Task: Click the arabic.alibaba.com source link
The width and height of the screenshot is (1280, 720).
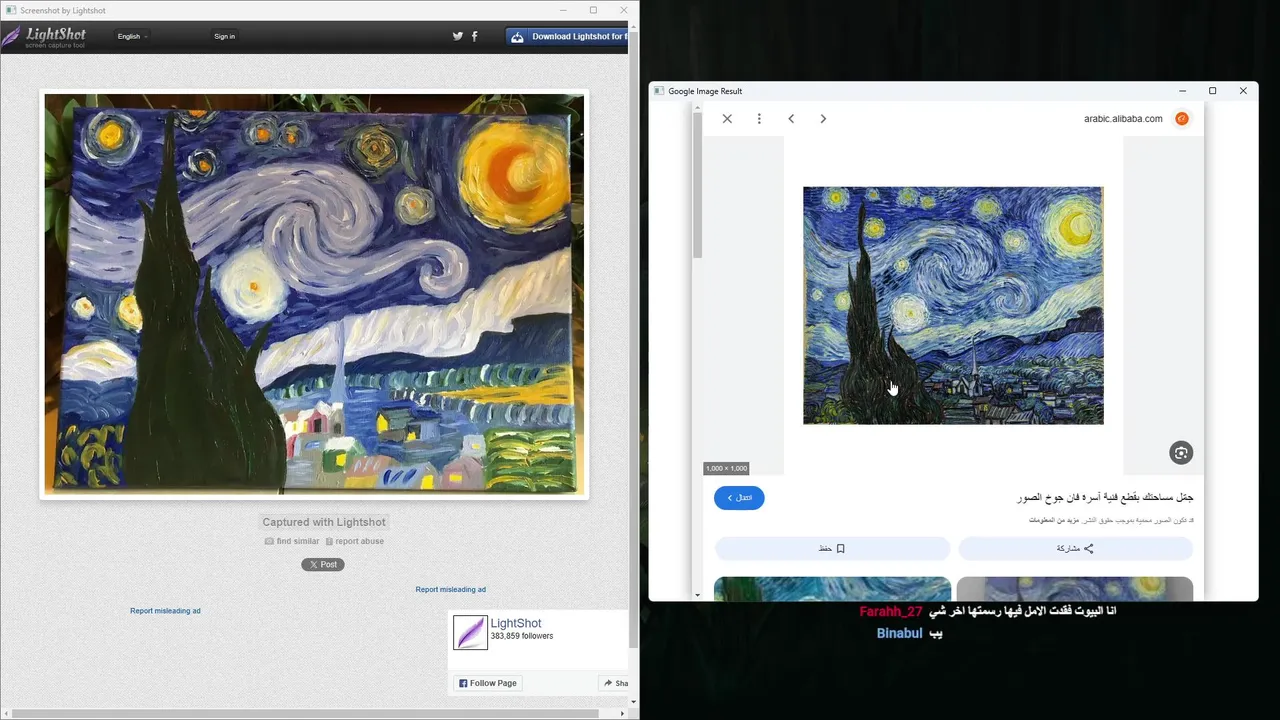Action: (1123, 119)
